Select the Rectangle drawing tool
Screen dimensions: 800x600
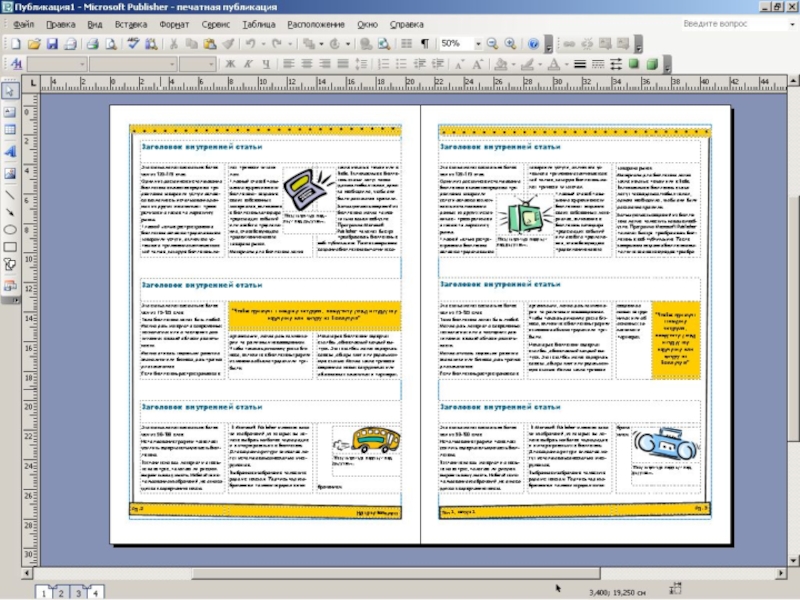tap(10, 247)
